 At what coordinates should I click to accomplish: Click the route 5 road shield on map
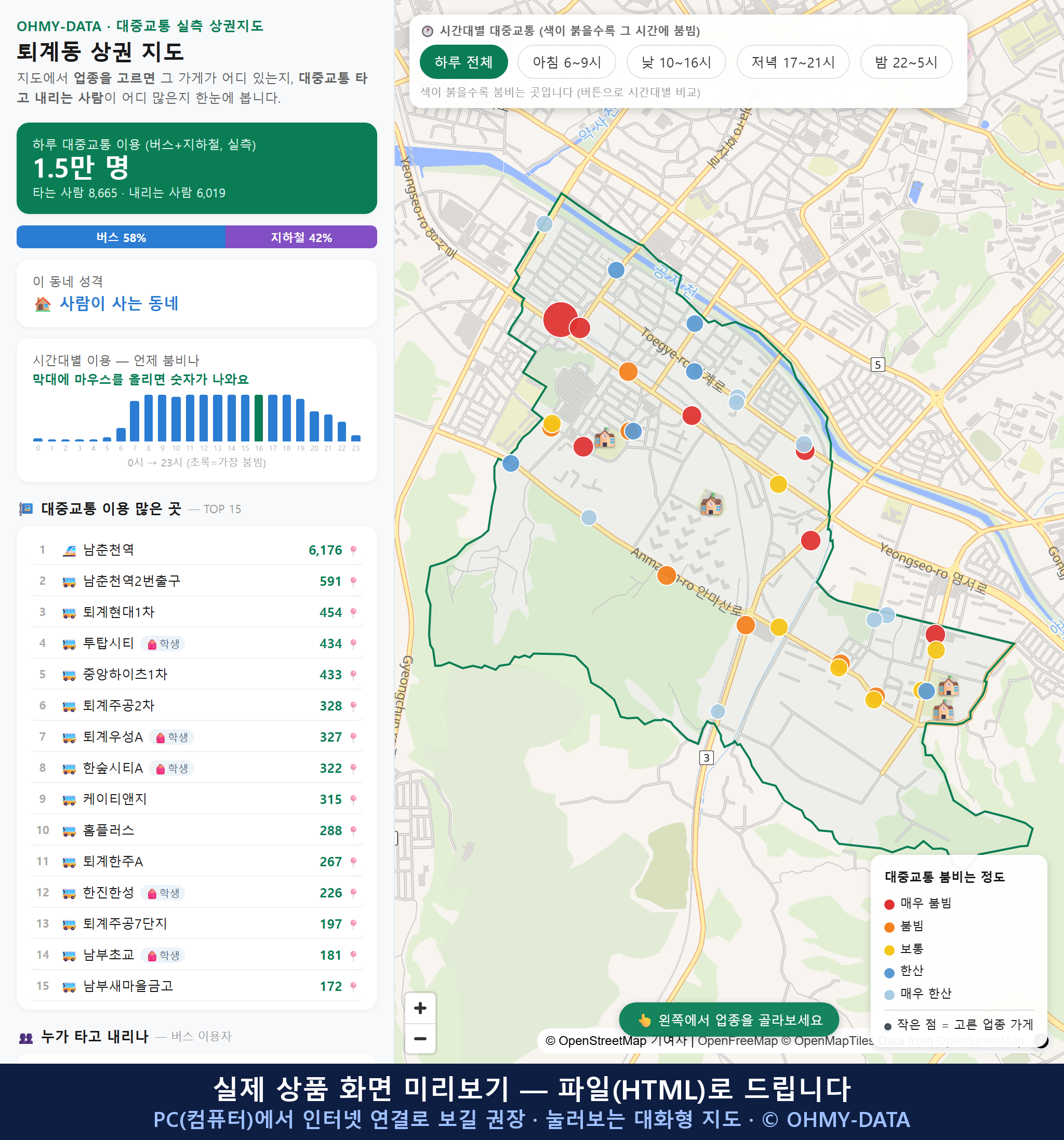point(877,365)
